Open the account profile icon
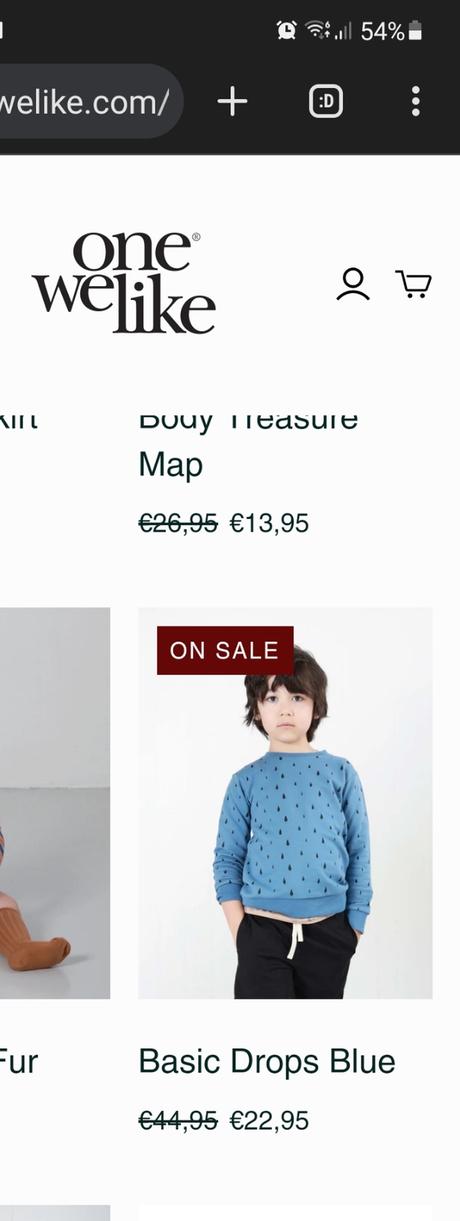This screenshot has width=460, height=1221. [x=352, y=284]
